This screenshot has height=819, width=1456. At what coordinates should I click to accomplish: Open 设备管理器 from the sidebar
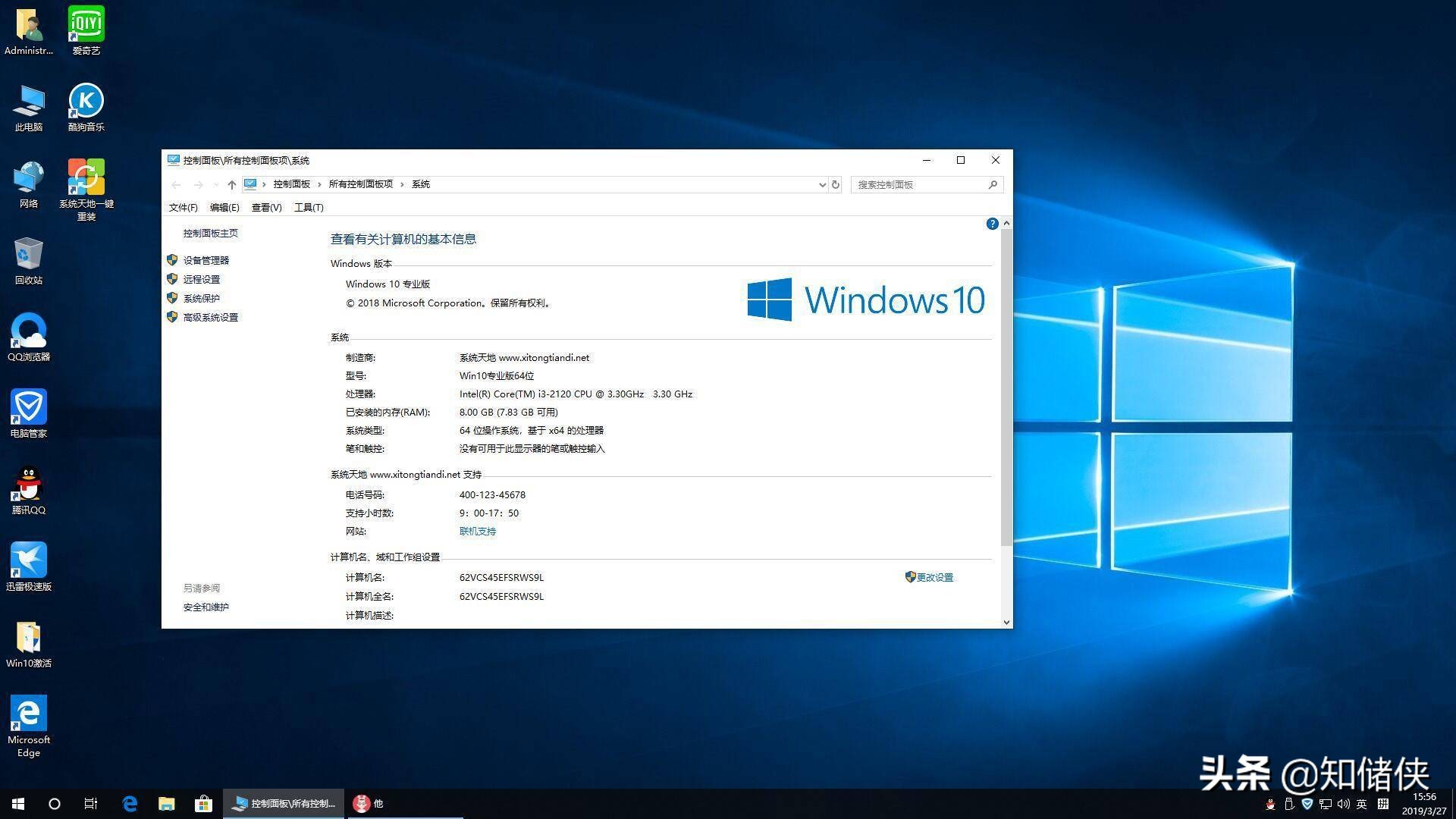(206, 260)
